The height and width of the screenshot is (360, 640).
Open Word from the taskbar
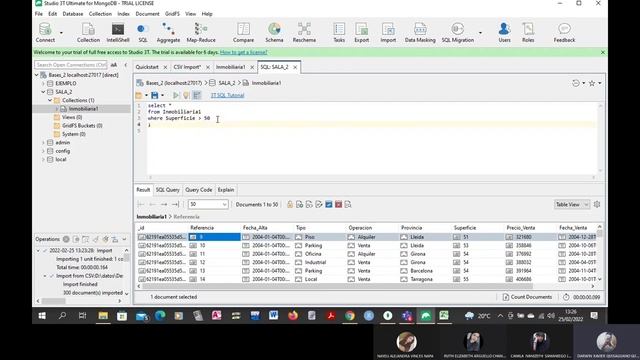273,316
